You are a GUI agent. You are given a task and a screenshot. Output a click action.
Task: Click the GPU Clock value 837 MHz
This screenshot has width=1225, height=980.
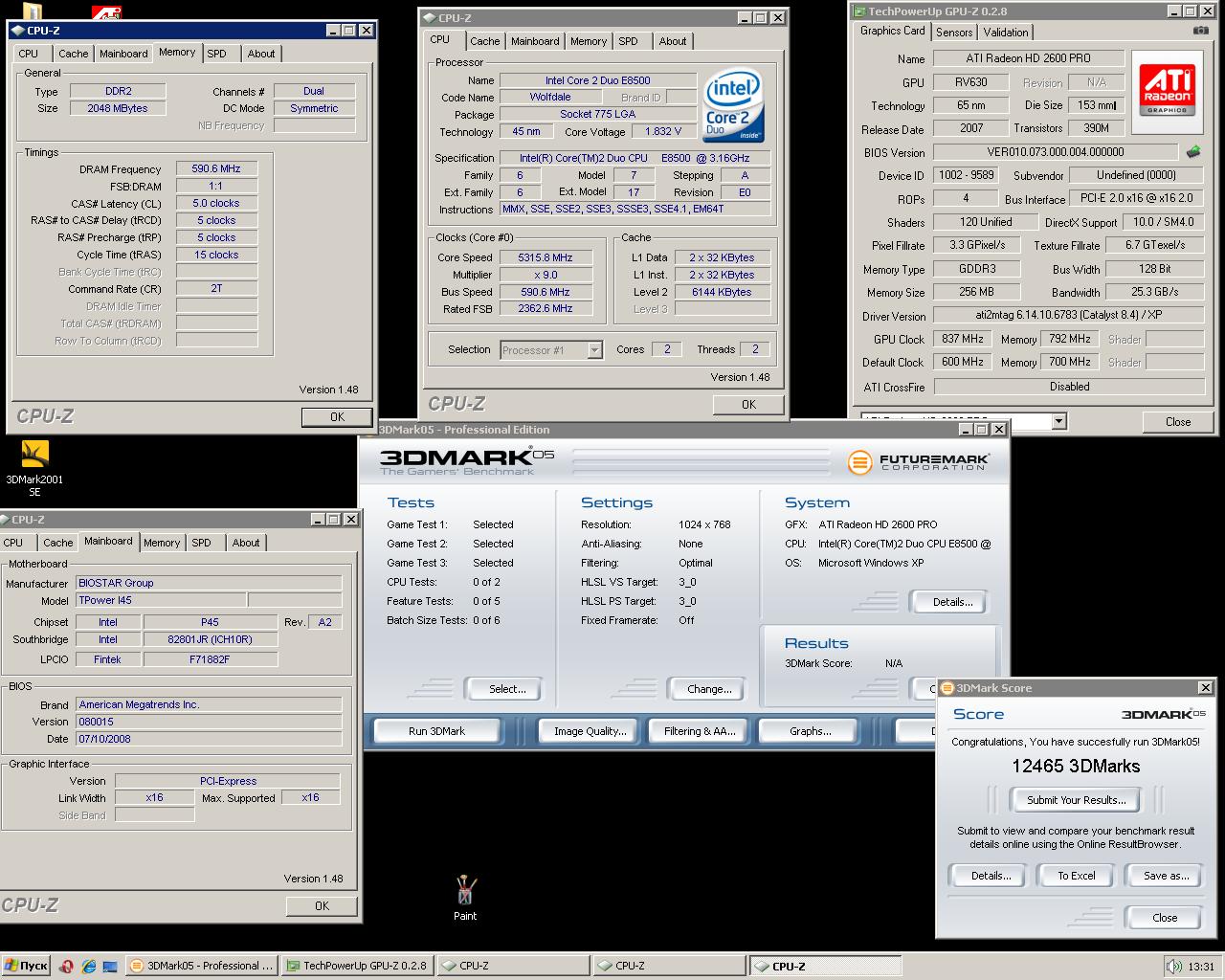click(x=962, y=339)
